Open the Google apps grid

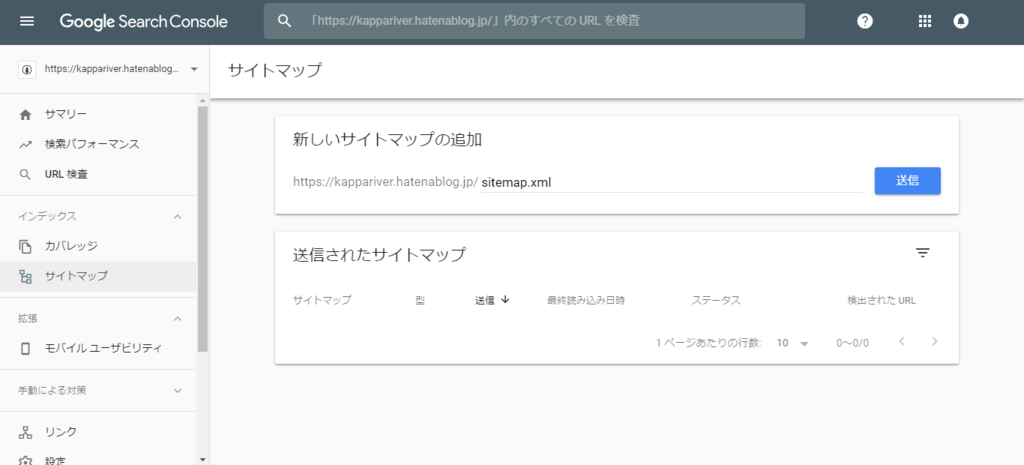(925, 21)
